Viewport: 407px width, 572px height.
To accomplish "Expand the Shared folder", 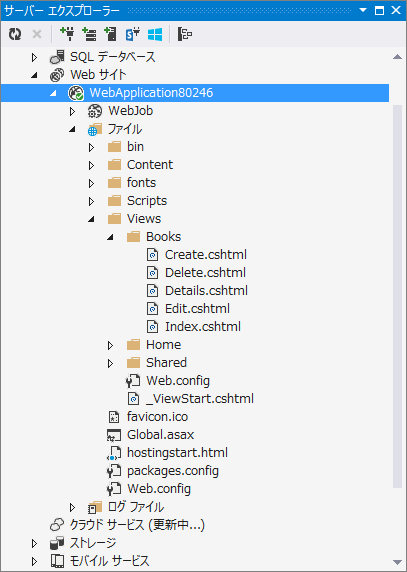I will pyautogui.click(x=110, y=363).
